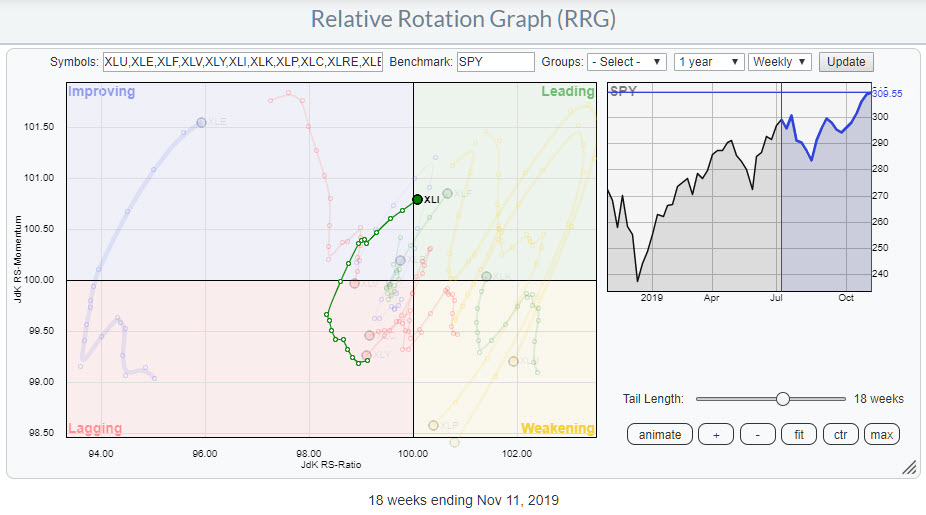Click the max button

[882, 435]
